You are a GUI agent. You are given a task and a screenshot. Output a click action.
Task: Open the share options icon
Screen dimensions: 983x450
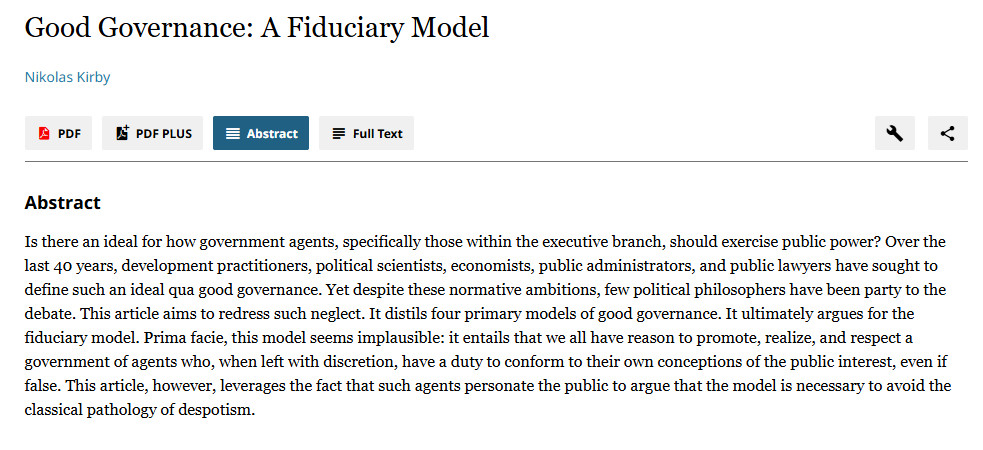948,133
